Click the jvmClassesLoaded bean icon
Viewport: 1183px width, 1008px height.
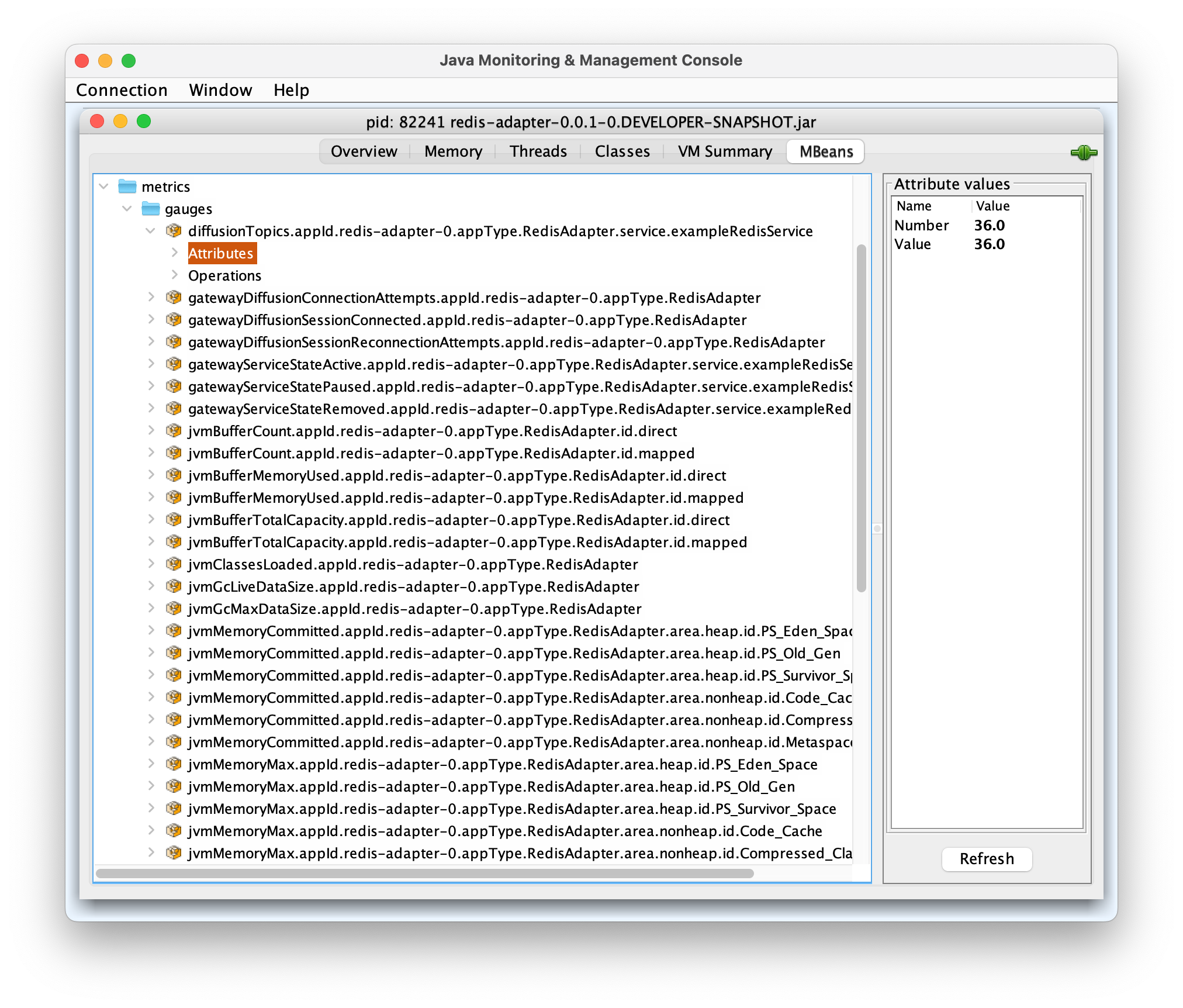point(174,564)
